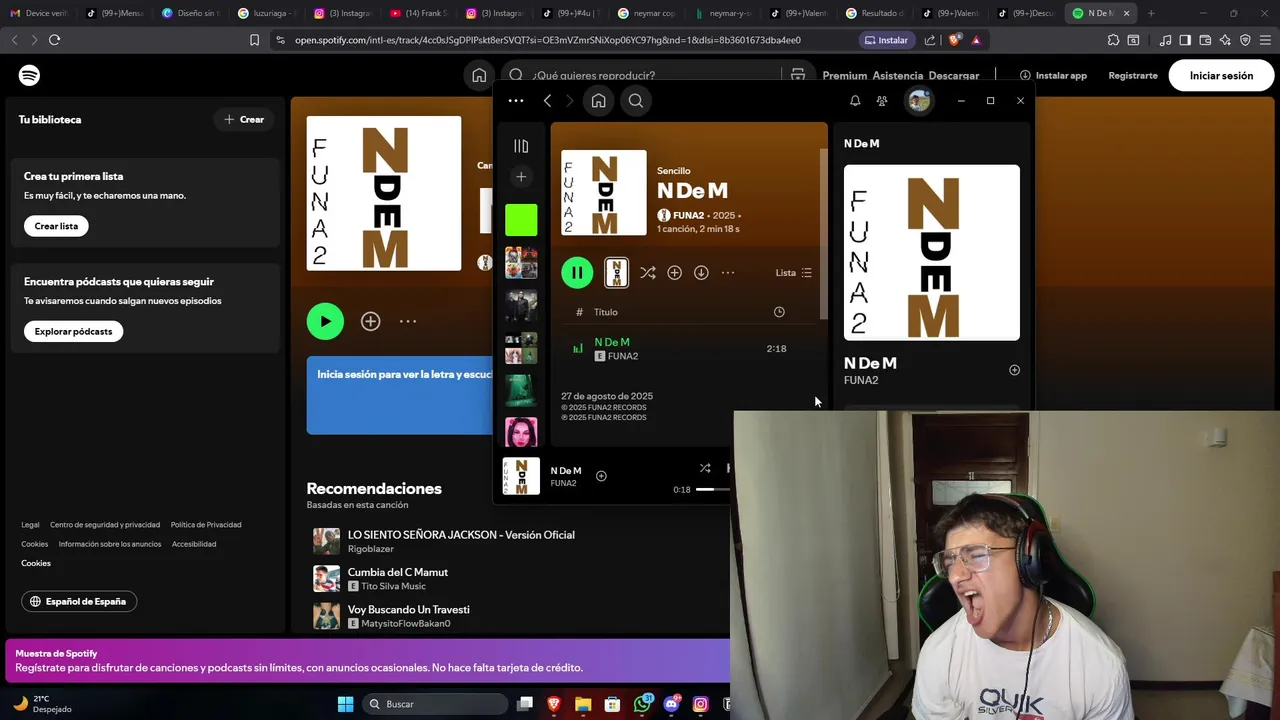The height and width of the screenshot is (720, 1280).
Task: Click the Spotify logo on the web page
Action: click(x=29, y=76)
